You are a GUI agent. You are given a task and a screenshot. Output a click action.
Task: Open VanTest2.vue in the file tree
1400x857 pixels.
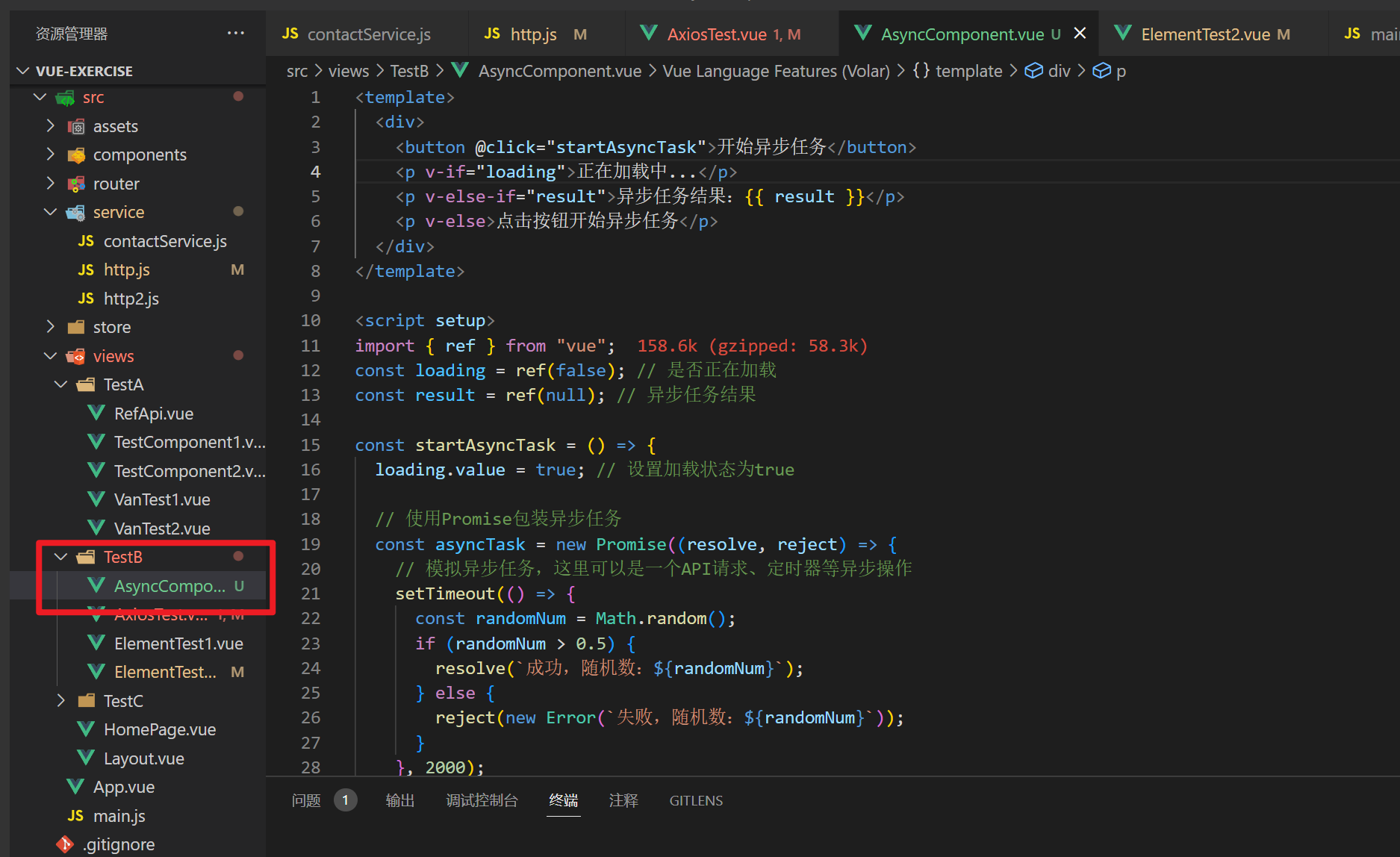click(162, 529)
